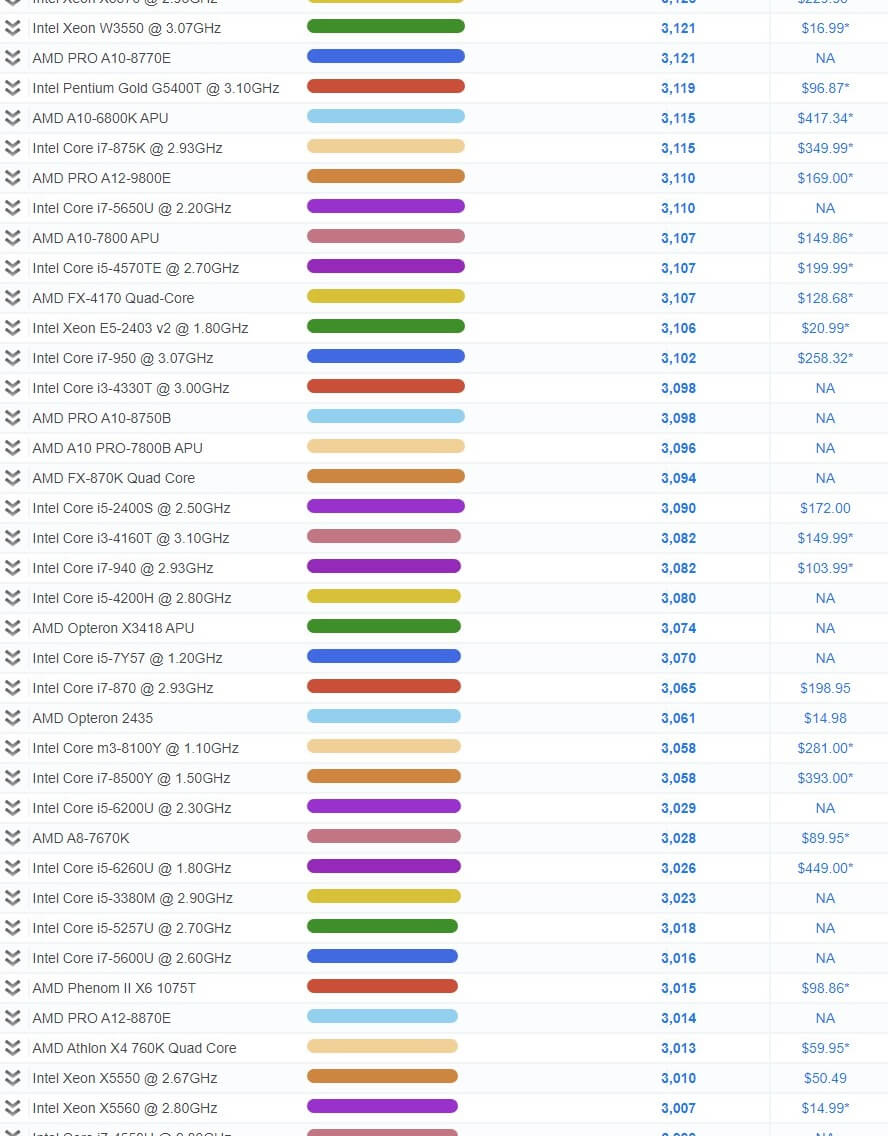The width and height of the screenshot is (888, 1136).
Task: Open the Intel Core i3-4160T @ 3.10GHz link
Action: 130,538
